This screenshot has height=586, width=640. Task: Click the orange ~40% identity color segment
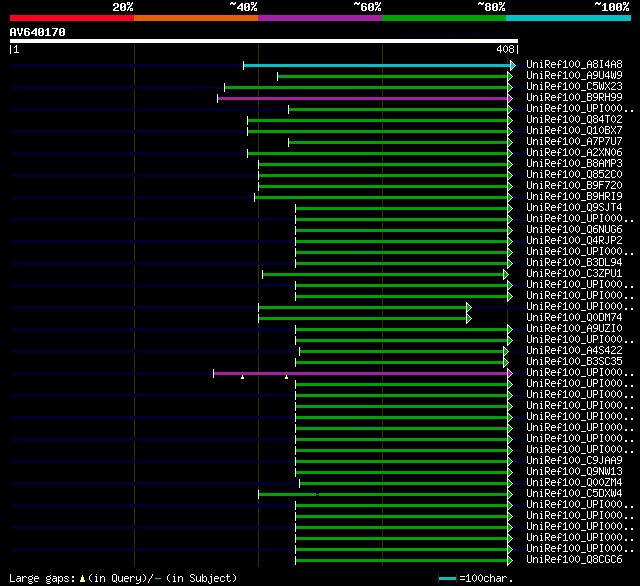point(196,18)
